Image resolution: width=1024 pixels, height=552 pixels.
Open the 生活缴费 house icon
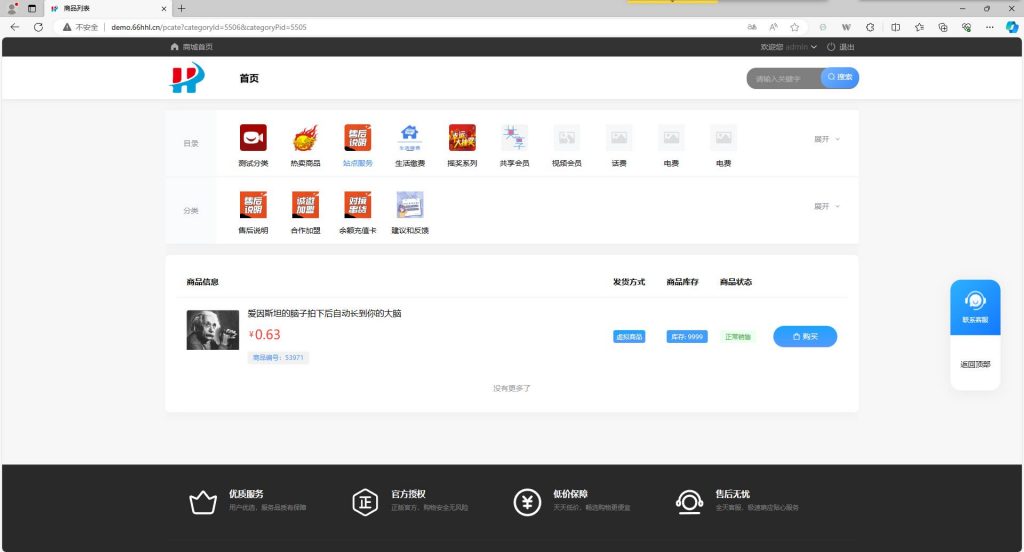click(x=410, y=138)
